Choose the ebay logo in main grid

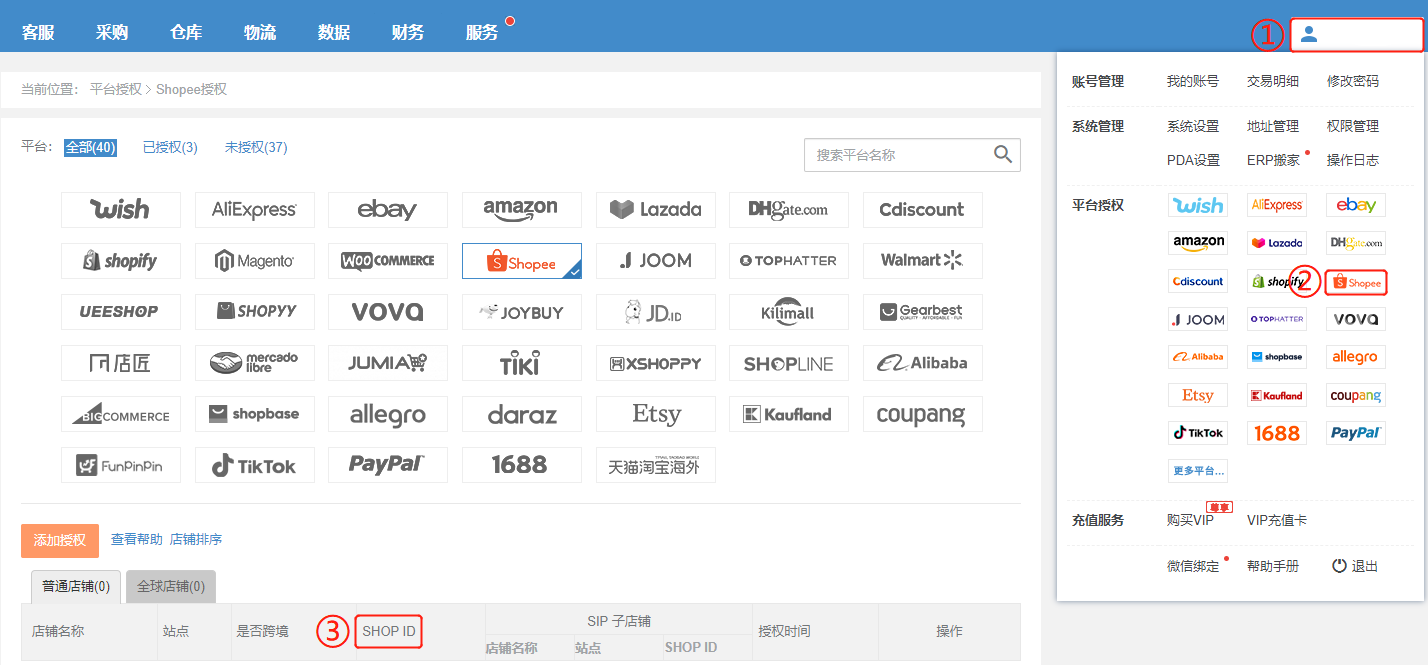coord(388,210)
